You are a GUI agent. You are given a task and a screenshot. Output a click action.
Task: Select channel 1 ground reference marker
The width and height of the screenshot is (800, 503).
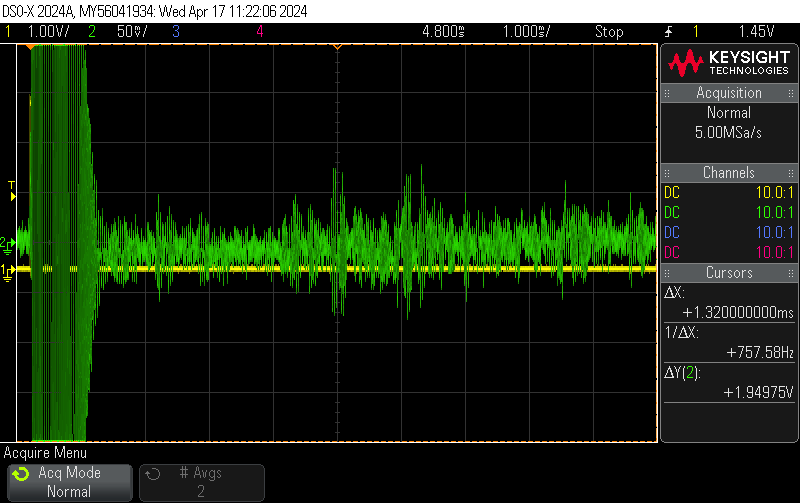coord(7,271)
